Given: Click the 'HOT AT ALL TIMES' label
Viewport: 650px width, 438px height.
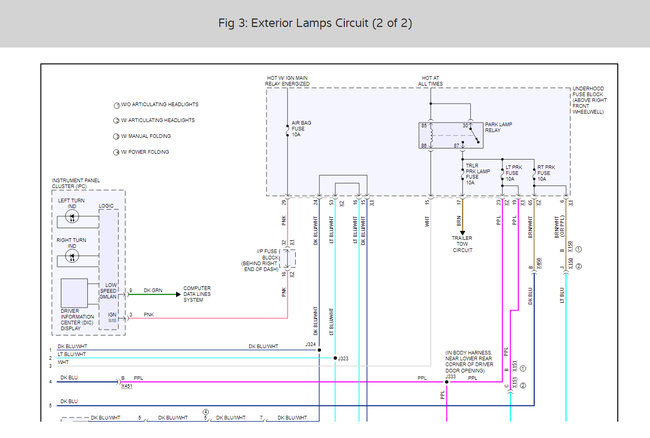Looking at the screenshot, I should coord(430,81).
